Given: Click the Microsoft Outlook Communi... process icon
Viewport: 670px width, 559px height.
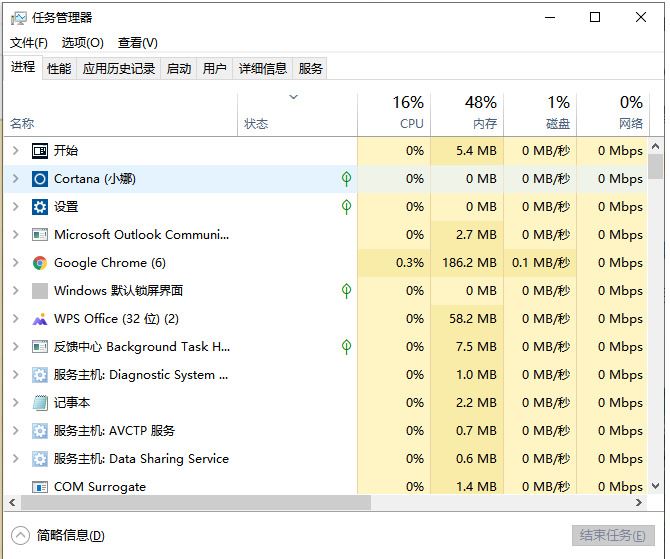Looking at the screenshot, I should tap(40, 235).
